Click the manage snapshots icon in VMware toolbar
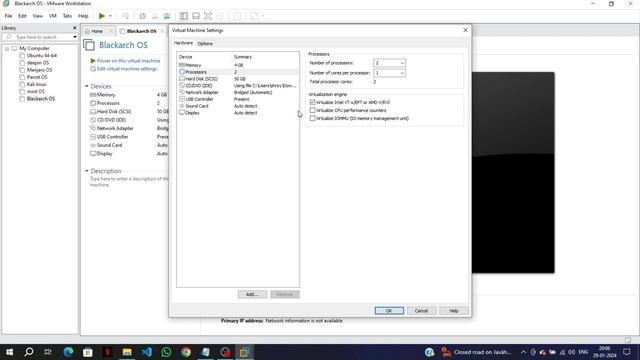Screen dimensions: 640x360 tap(167, 16)
